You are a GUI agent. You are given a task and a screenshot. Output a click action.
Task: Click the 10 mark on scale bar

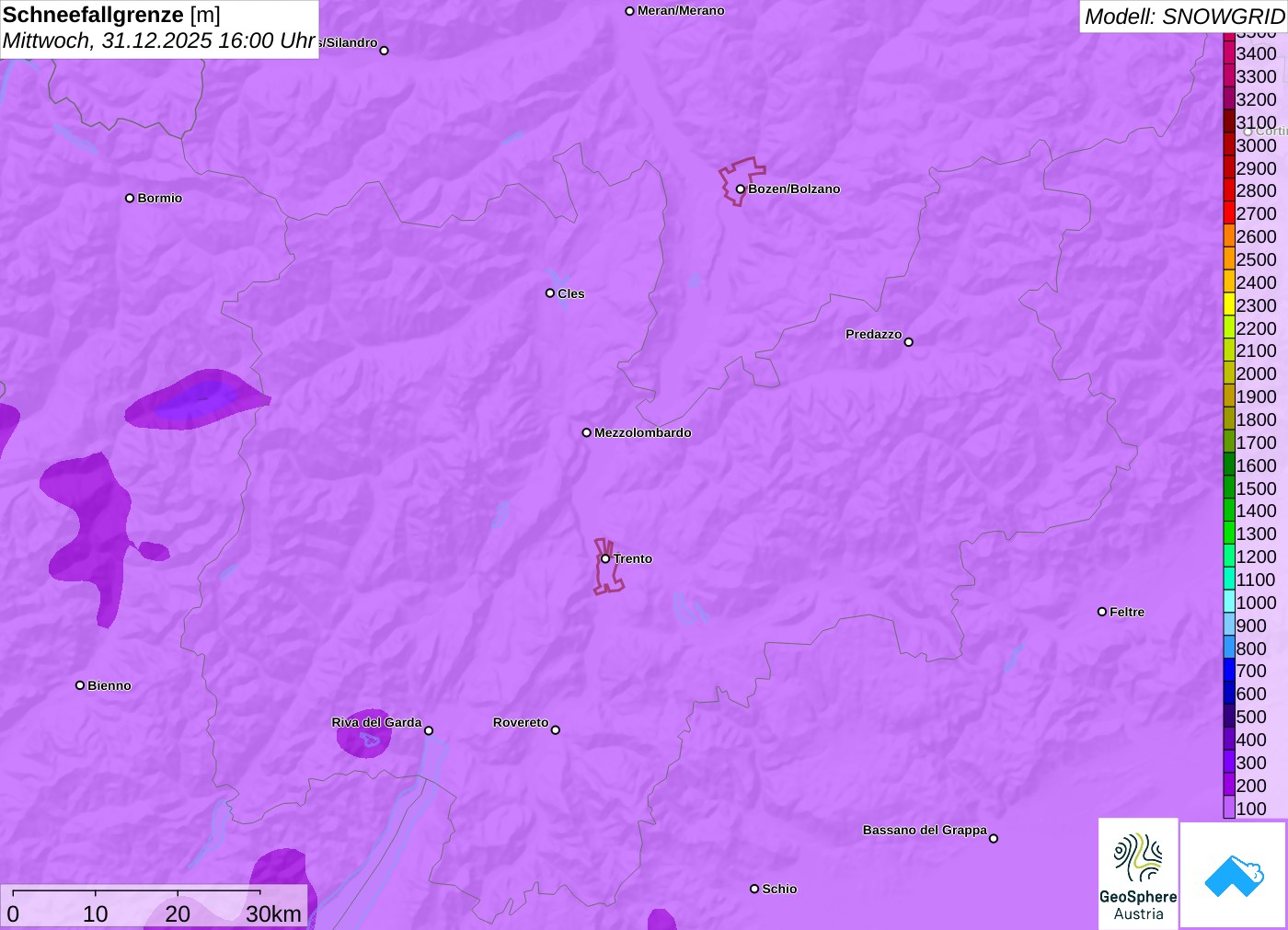(96, 913)
